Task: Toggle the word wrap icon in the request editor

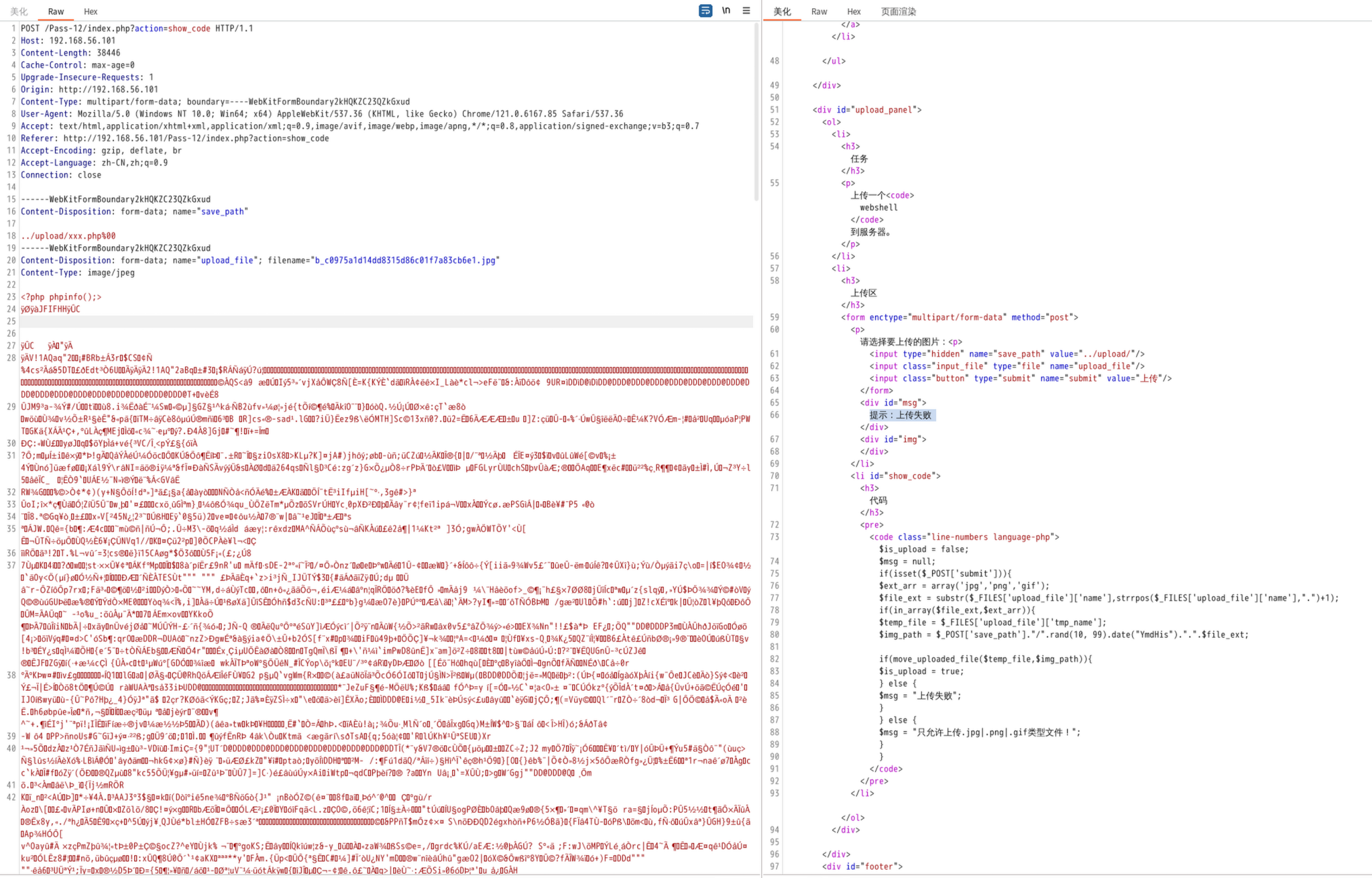Action: (705, 11)
